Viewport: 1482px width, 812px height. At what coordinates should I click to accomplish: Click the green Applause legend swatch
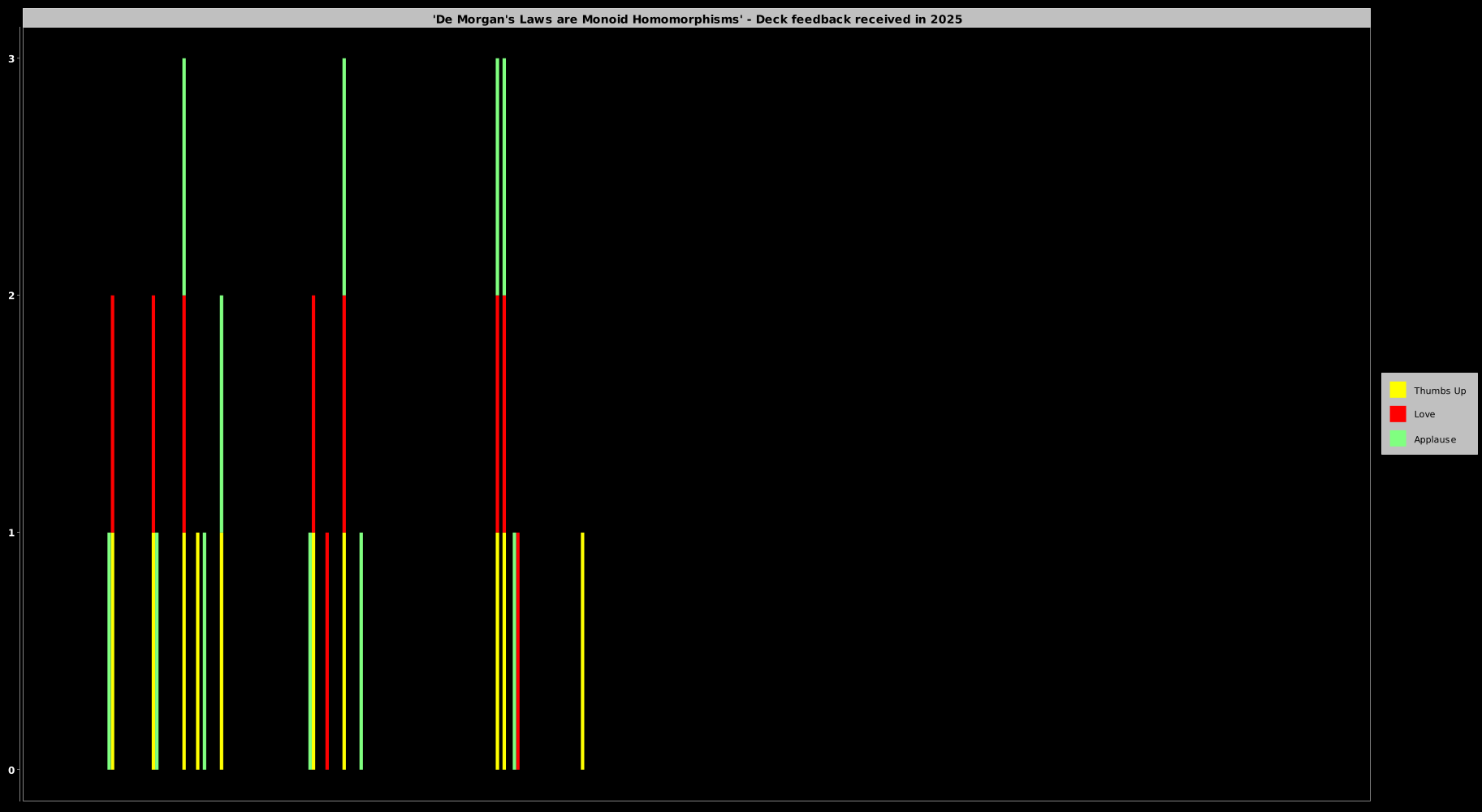[x=1398, y=438]
